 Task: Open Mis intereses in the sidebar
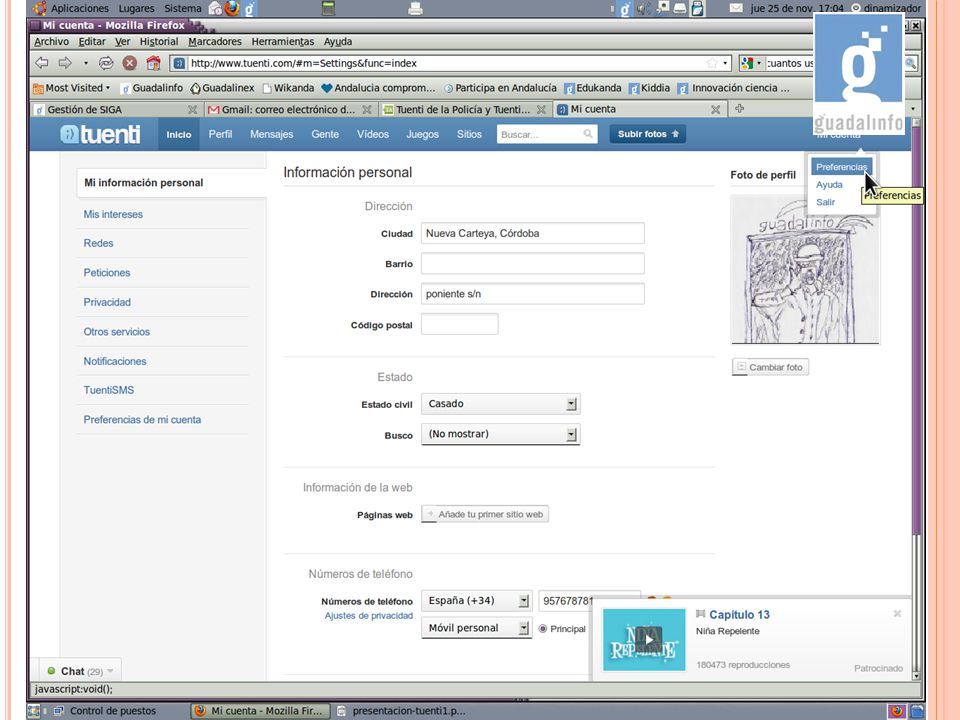coord(113,214)
